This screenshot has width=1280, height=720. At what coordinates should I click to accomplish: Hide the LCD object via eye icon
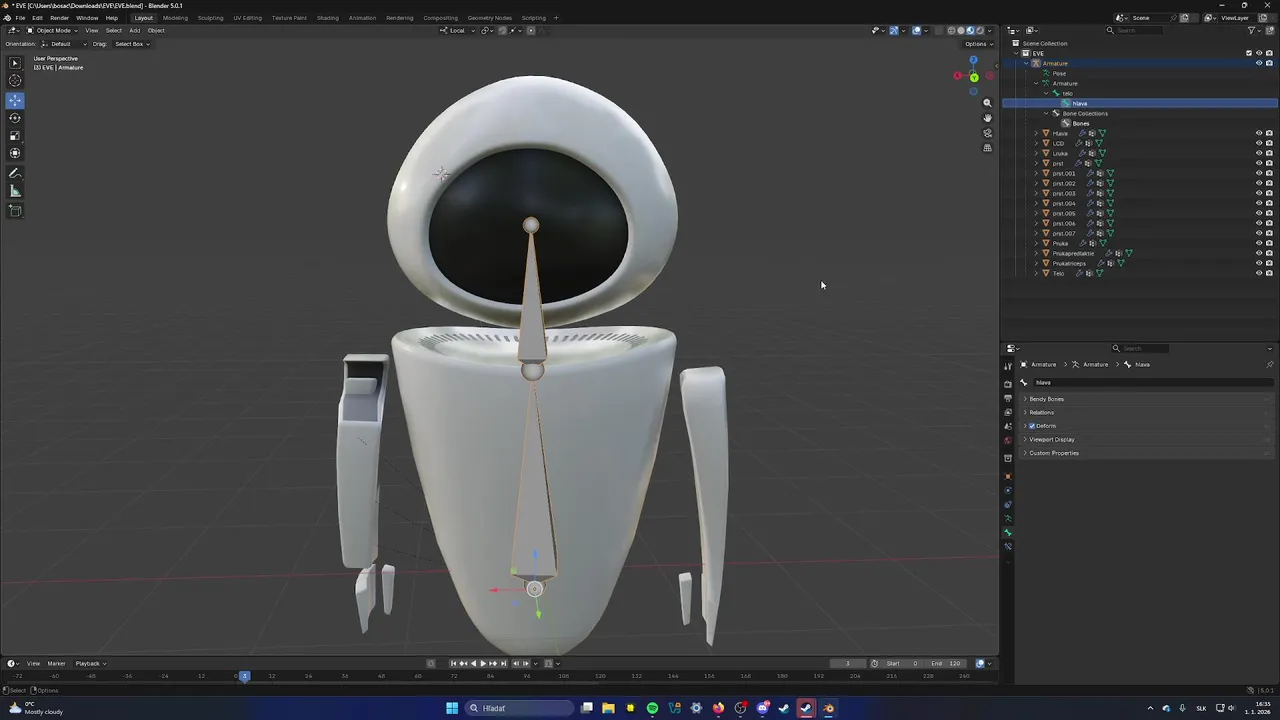(x=1259, y=143)
